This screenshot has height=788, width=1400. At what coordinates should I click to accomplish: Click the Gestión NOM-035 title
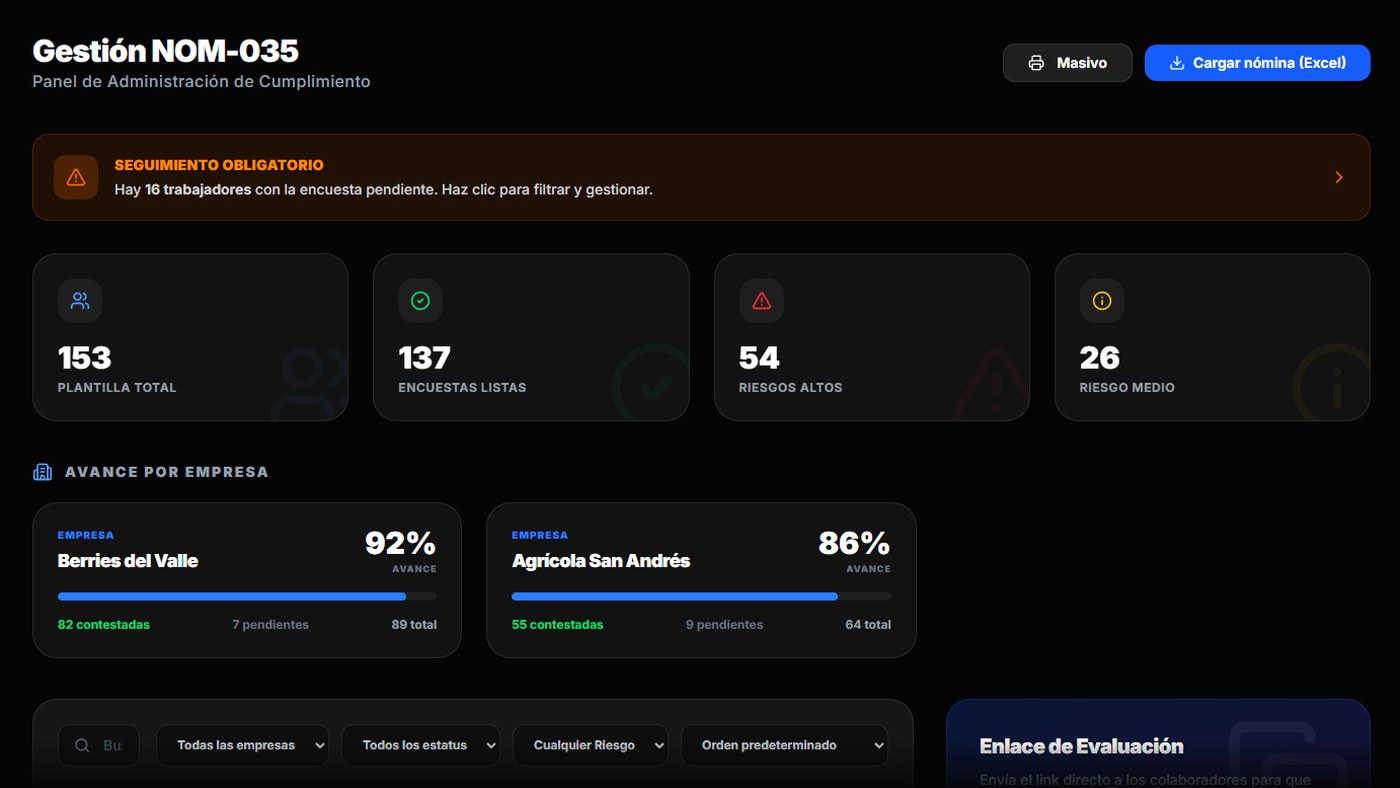pyautogui.click(x=166, y=51)
